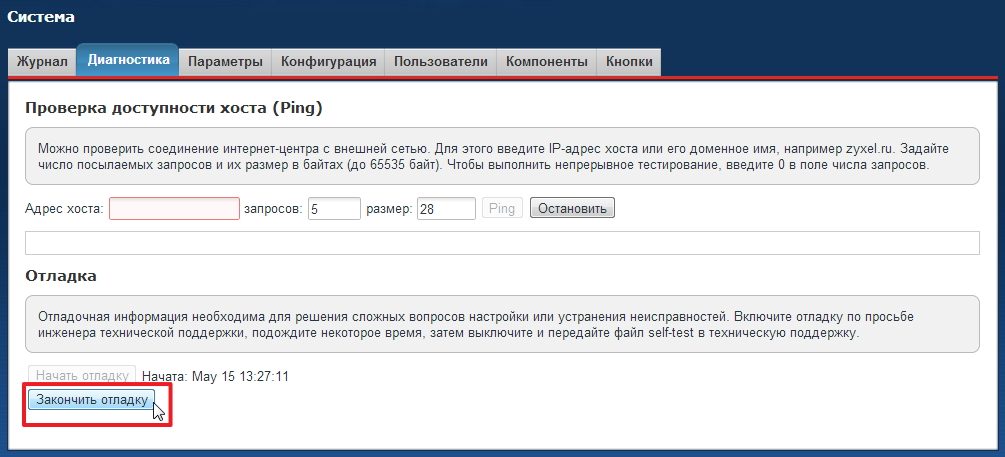Focus the запросов count field
The width and height of the screenshot is (1005, 457).
(334, 208)
